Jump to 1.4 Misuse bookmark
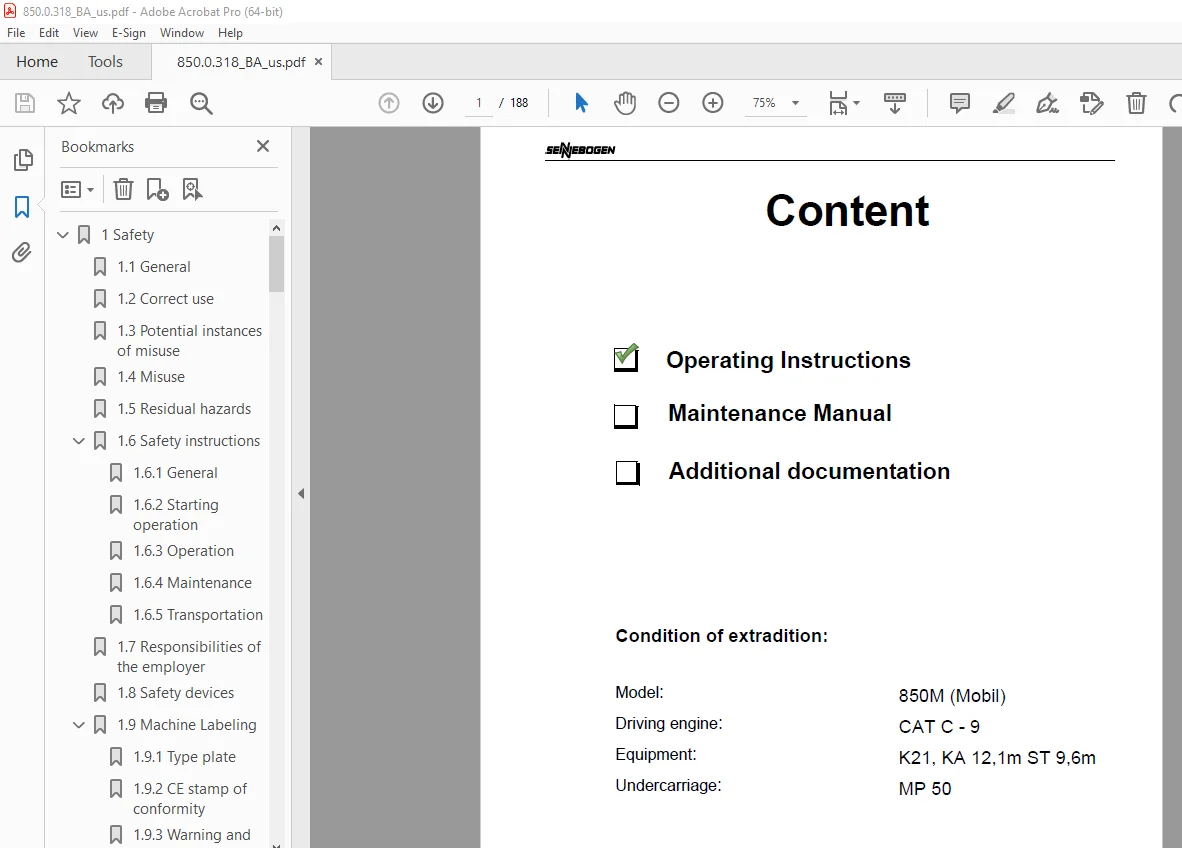 [x=151, y=377]
